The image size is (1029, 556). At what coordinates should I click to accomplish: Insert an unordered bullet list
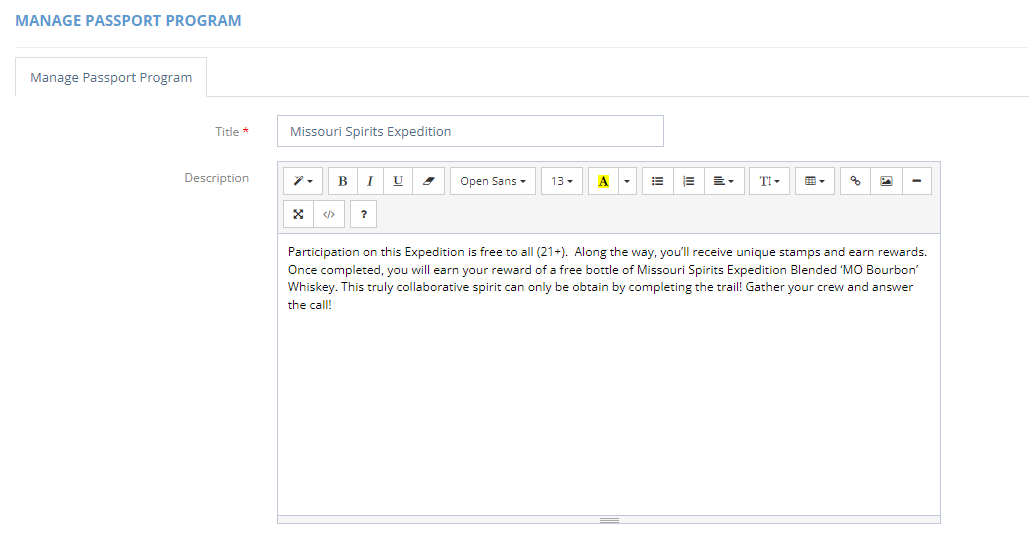tap(658, 181)
